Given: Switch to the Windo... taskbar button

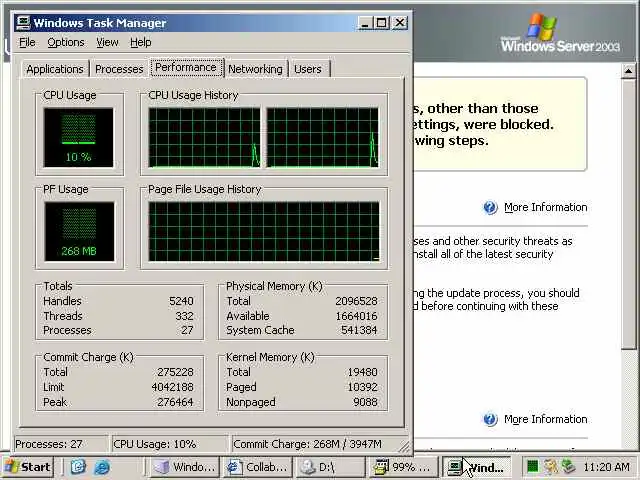Looking at the screenshot, I should pos(183,467).
